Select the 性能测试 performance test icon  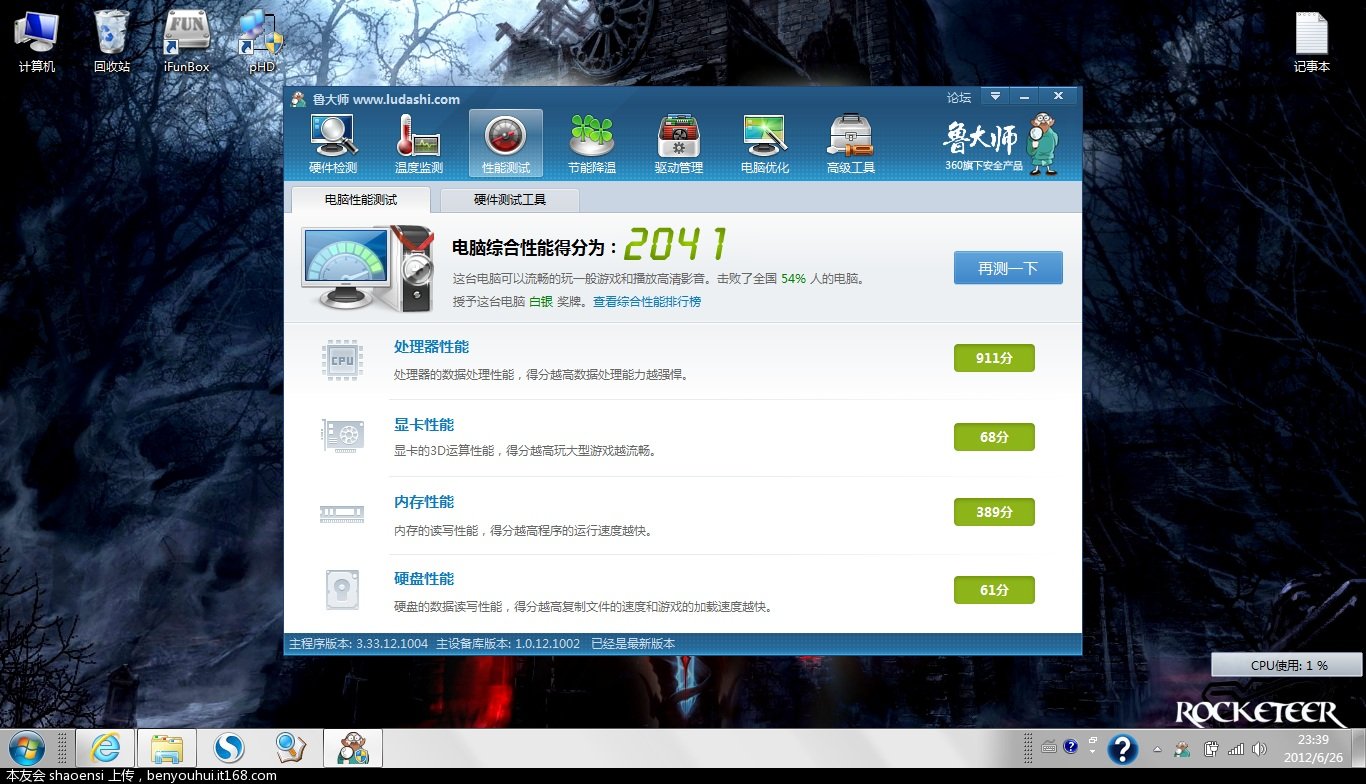coord(505,144)
